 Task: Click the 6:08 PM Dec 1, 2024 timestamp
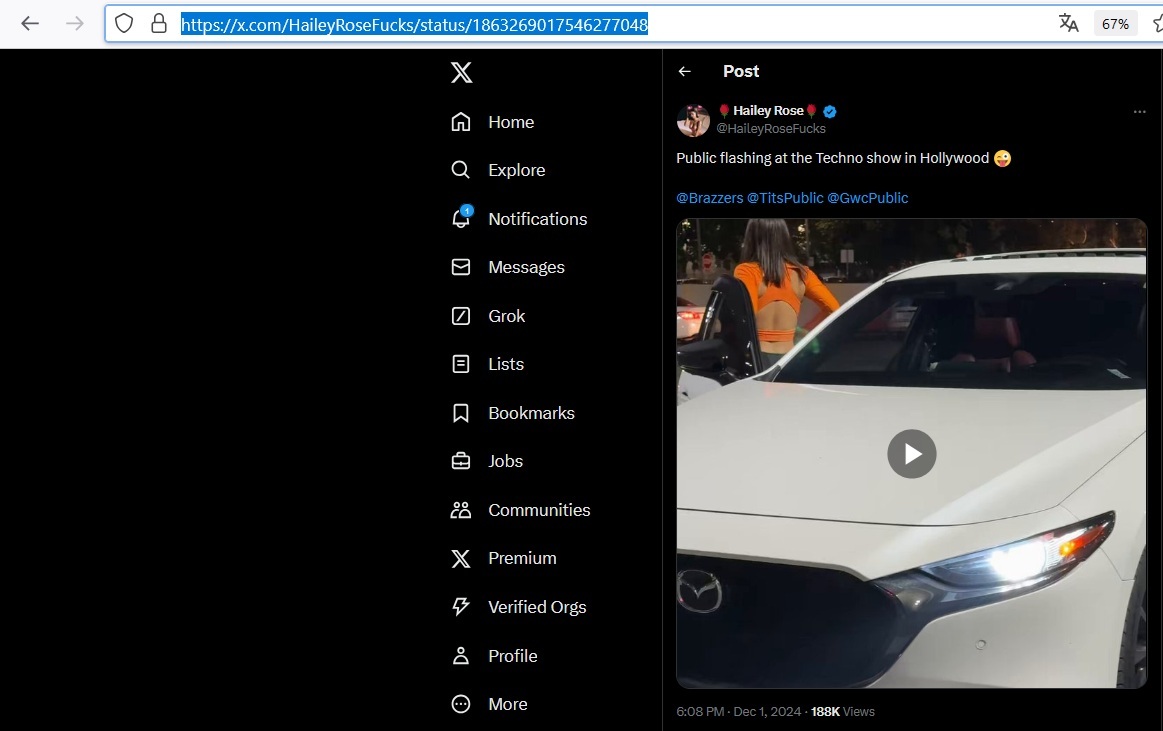click(x=739, y=712)
